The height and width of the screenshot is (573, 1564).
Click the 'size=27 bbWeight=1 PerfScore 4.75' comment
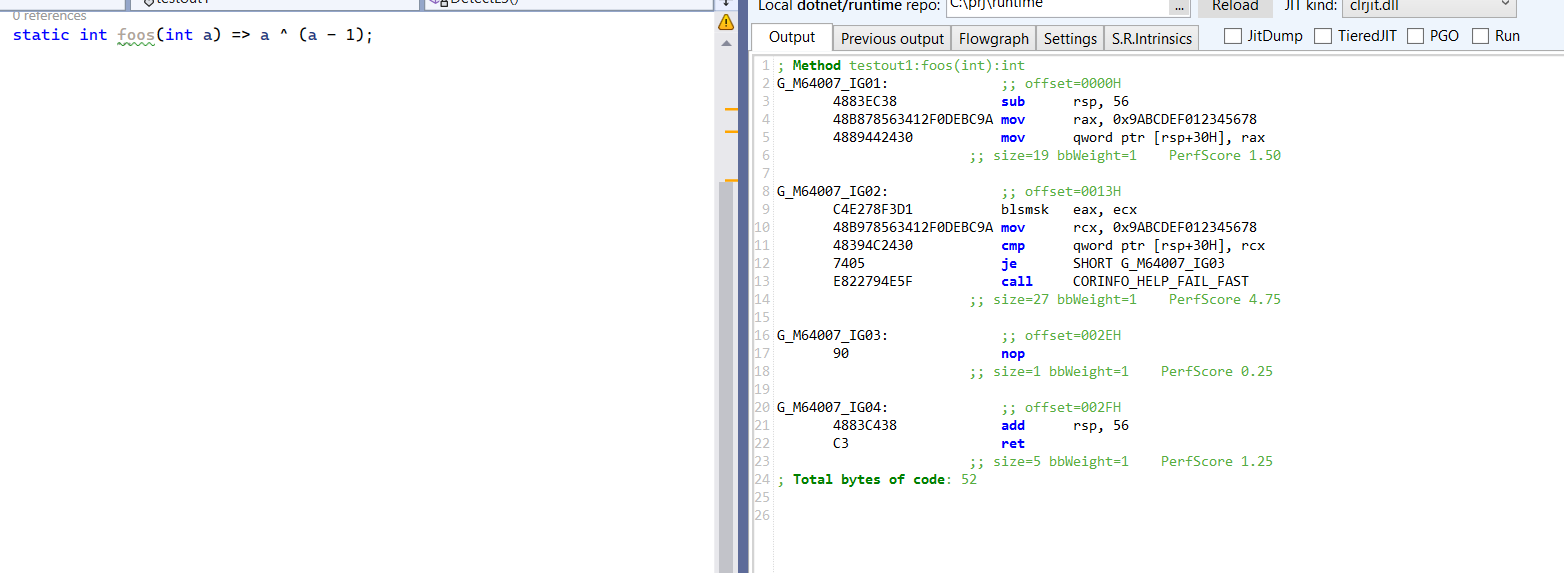[1125, 299]
